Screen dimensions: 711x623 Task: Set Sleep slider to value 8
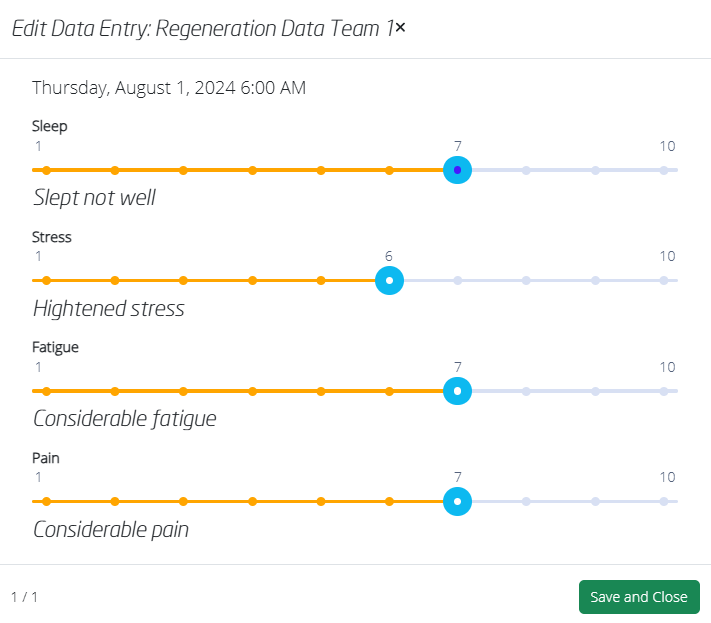pos(526,170)
